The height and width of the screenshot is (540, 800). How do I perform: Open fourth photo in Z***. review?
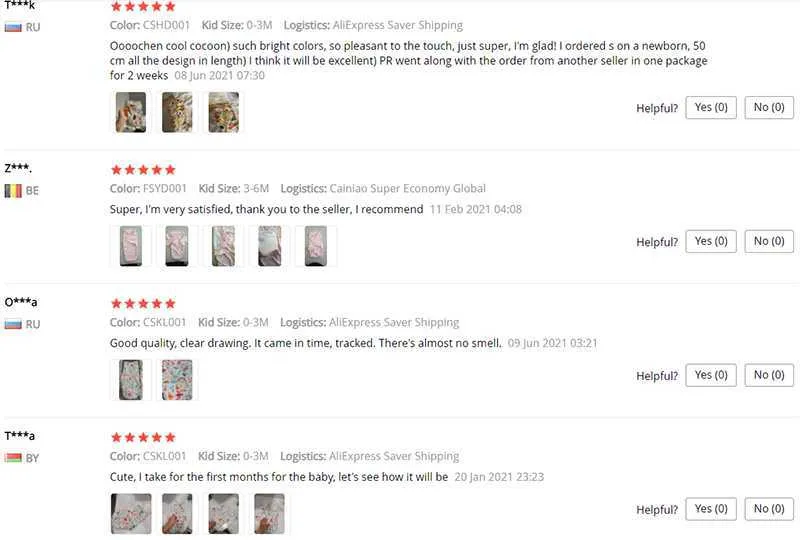click(x=269, y=246)
